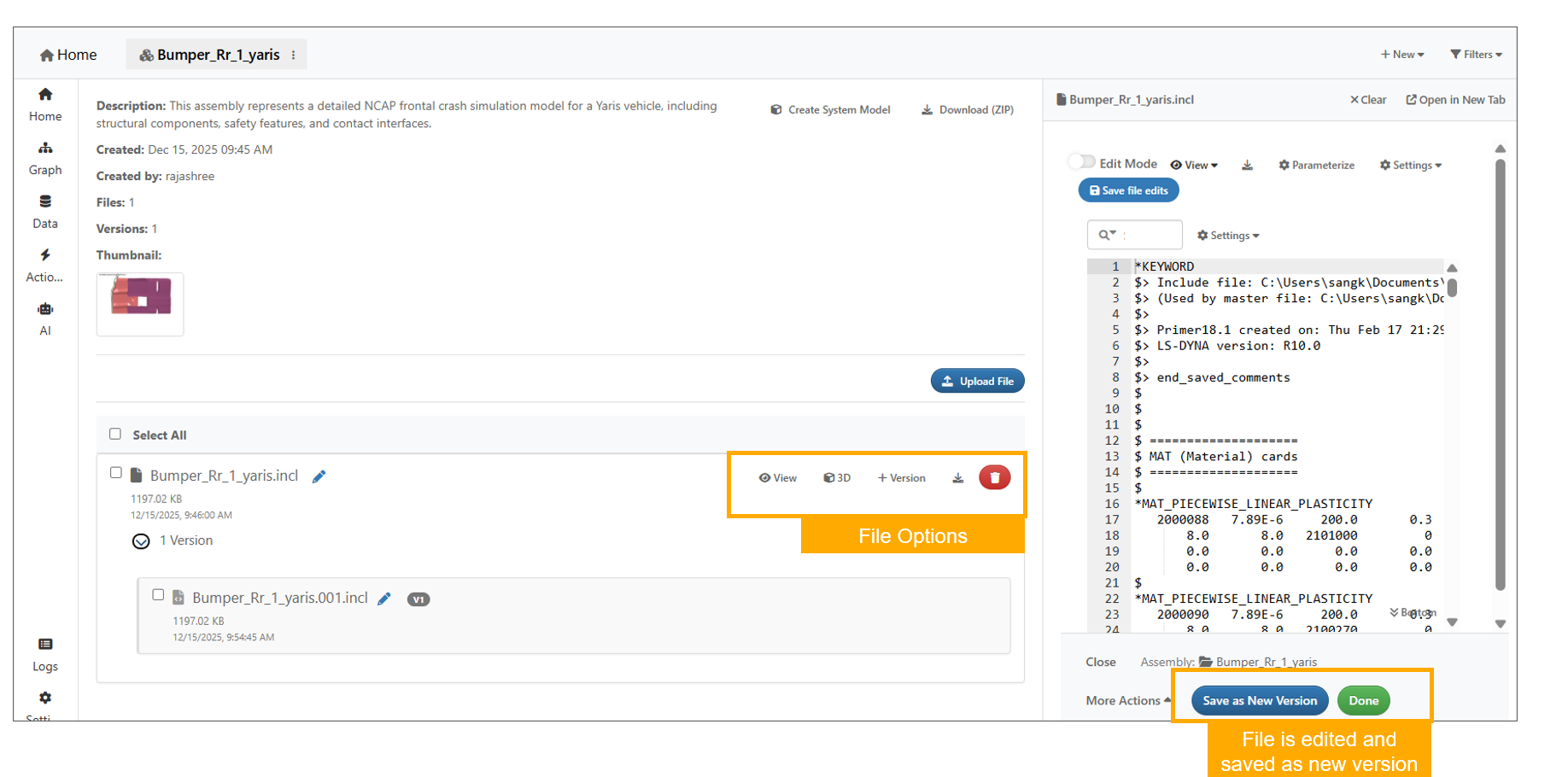The width and height of the screenshot is (1568, 777).
Task: Download the Bumper_Rr_1_yaris.incl file
Action: (957, 478)
